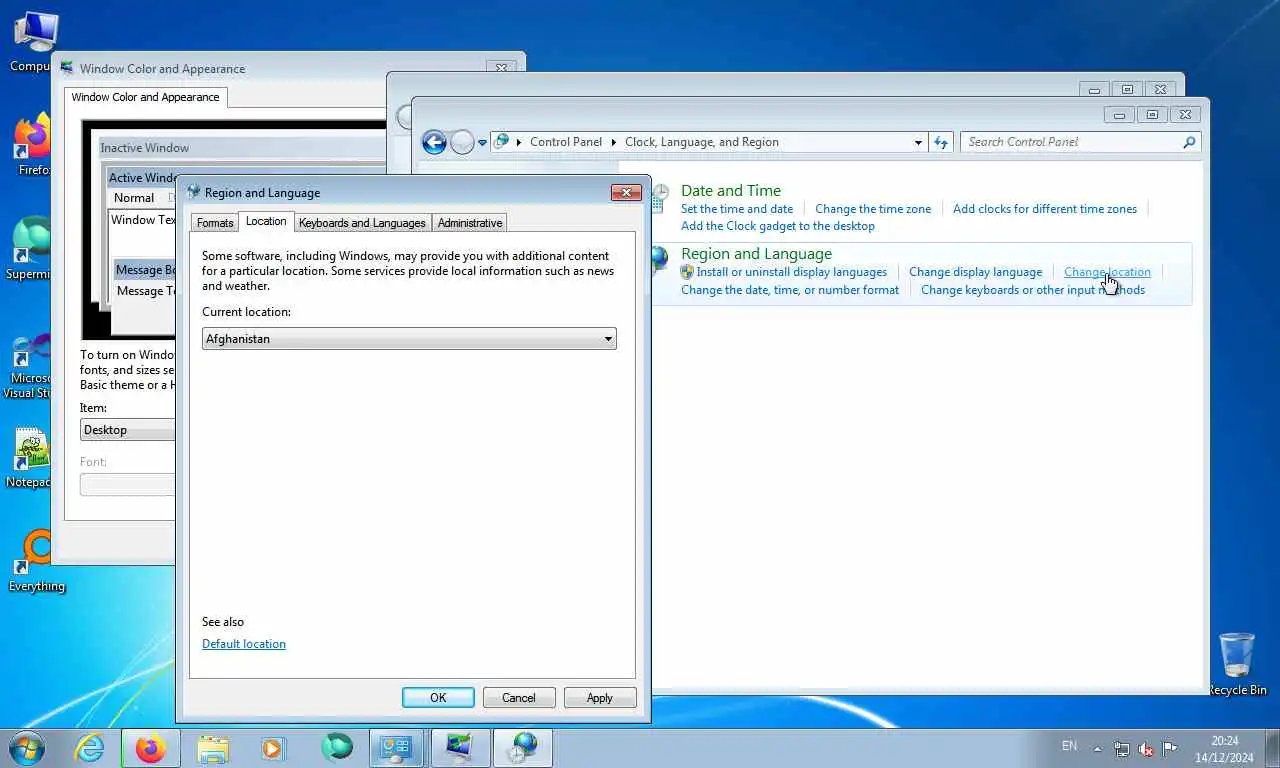Open the Computer desktop icon
The image size is (1280, 768).
click(32, 42)
